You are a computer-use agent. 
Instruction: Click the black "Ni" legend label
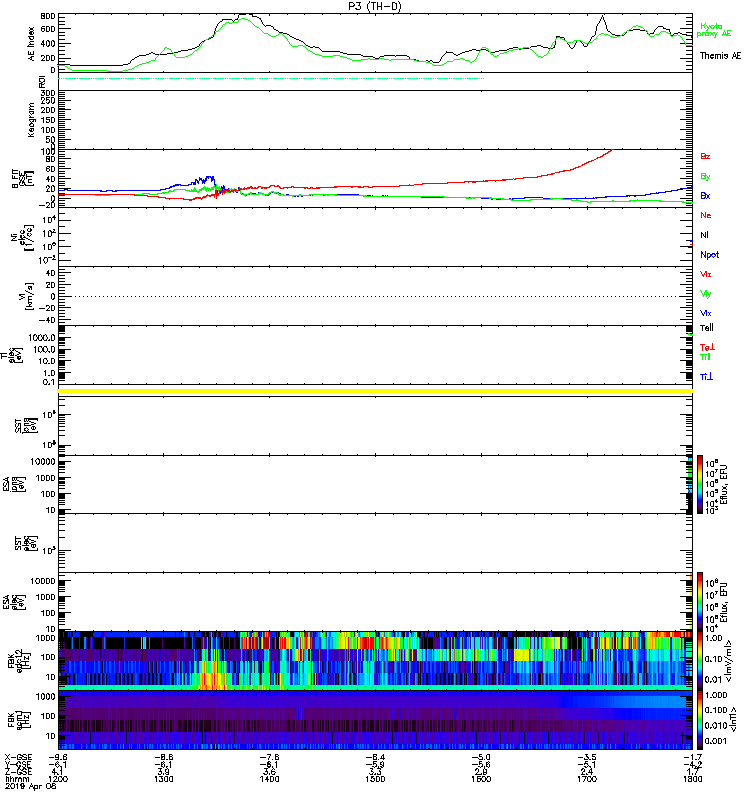tap(704, 235)
